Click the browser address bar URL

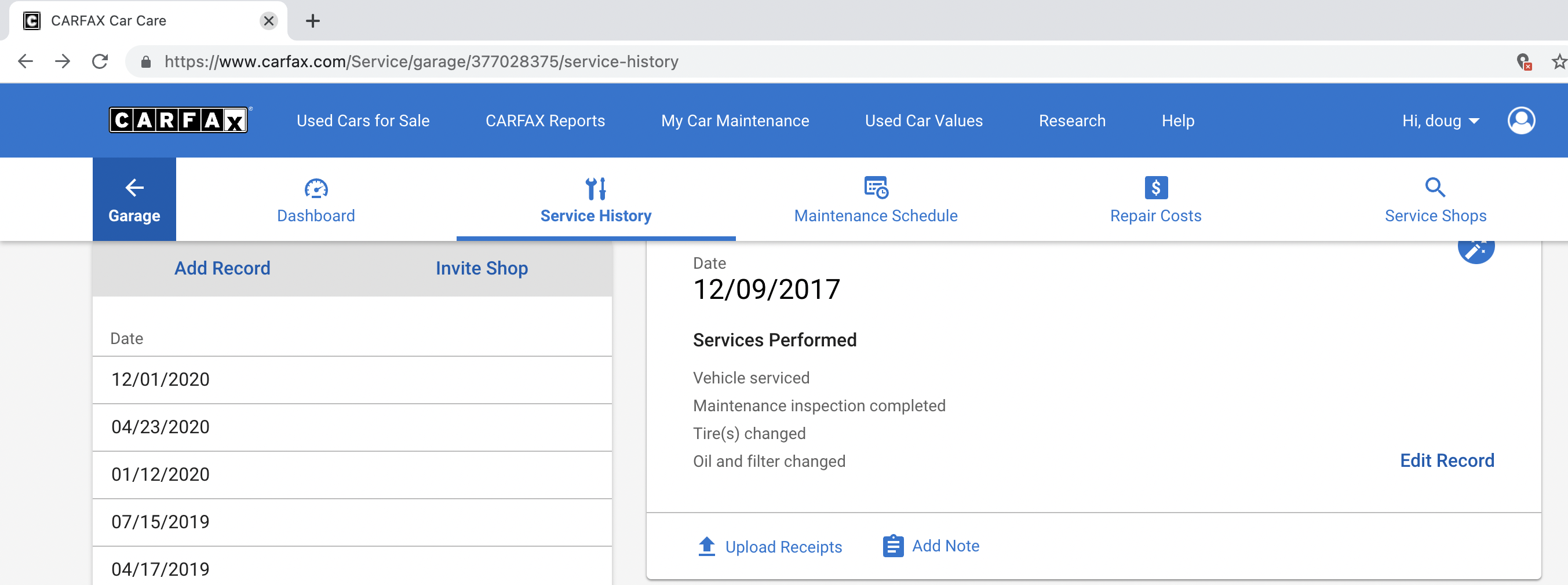(x=421, y=61)
